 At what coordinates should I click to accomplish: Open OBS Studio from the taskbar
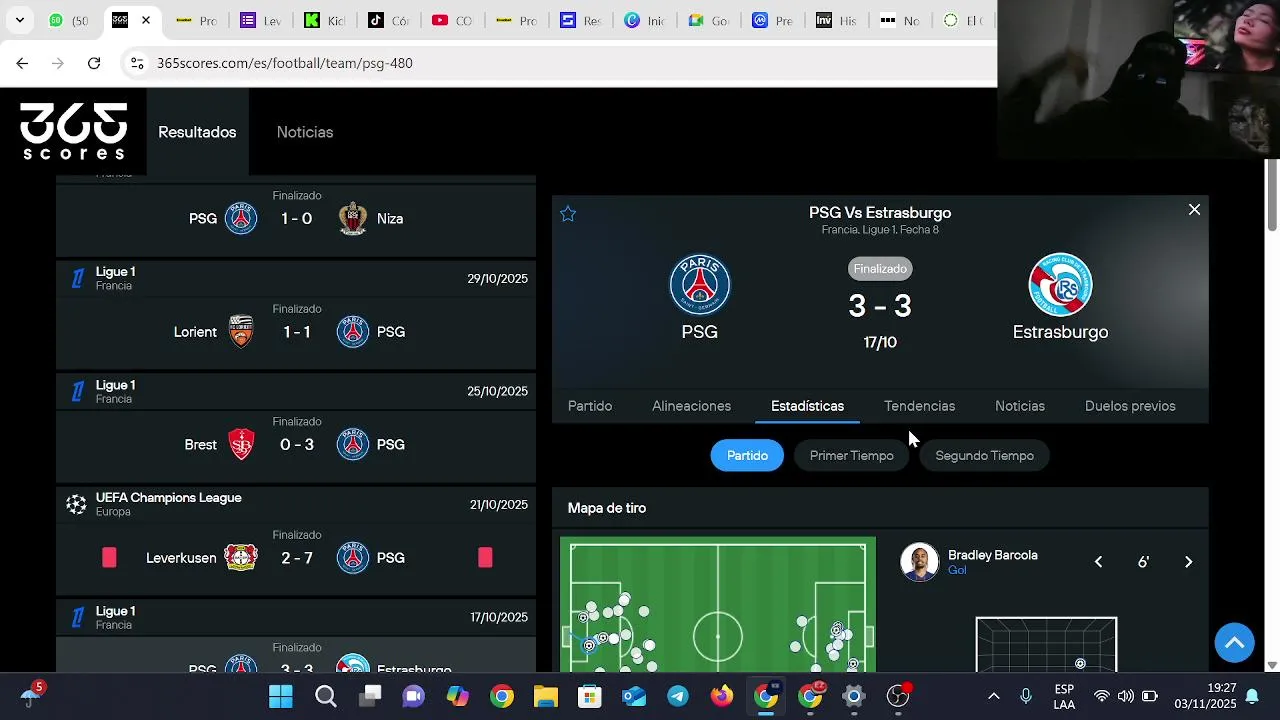(898, 696)
